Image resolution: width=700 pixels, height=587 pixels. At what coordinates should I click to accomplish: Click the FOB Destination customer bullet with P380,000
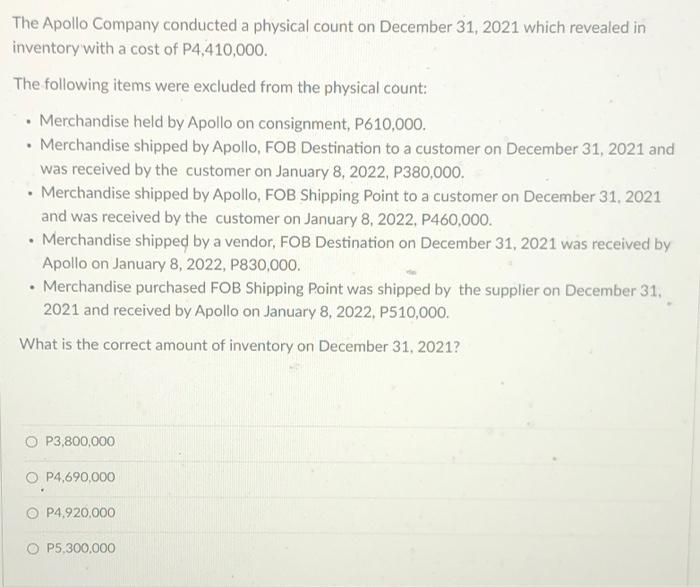[x=357, y=158]
